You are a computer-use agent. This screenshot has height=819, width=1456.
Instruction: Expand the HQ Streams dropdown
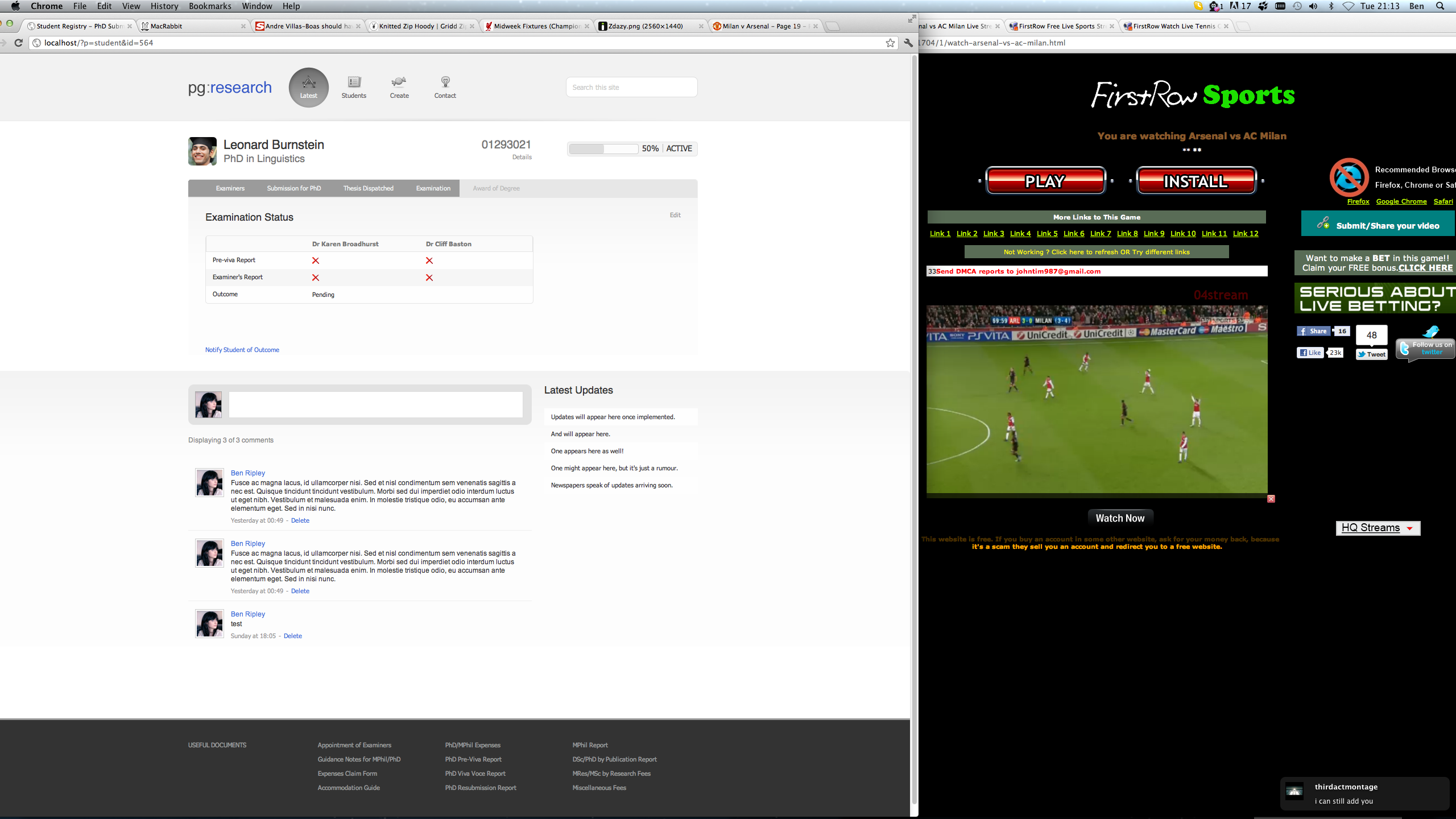[1378, 528]
